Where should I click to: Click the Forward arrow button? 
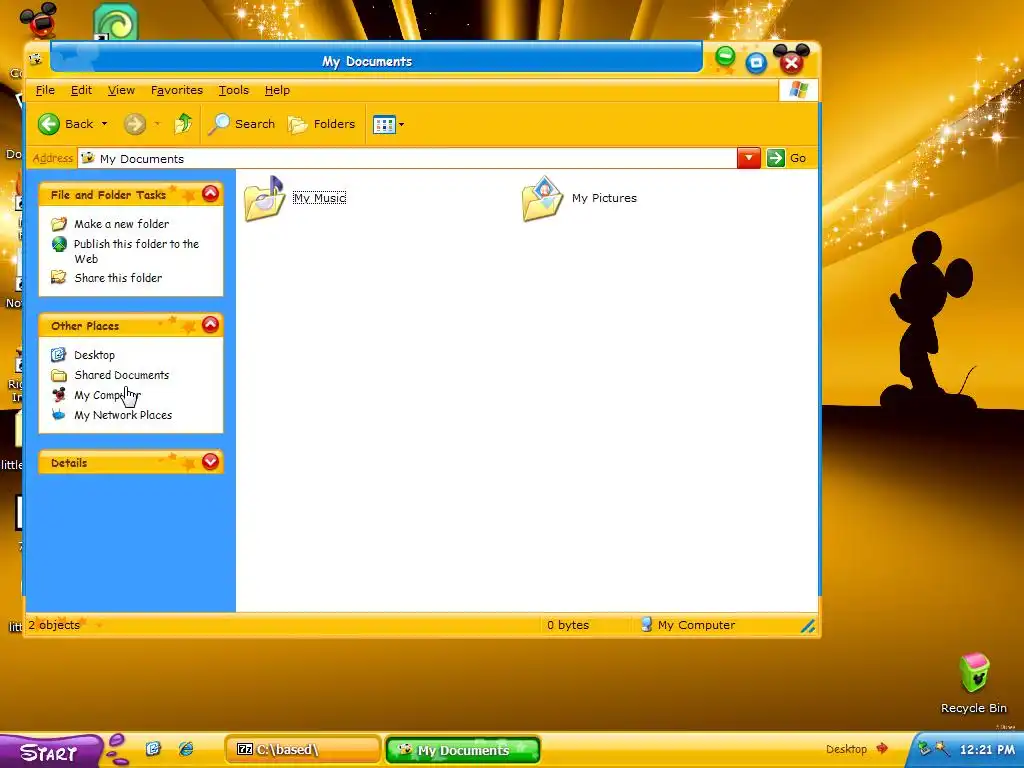[135, 124]
